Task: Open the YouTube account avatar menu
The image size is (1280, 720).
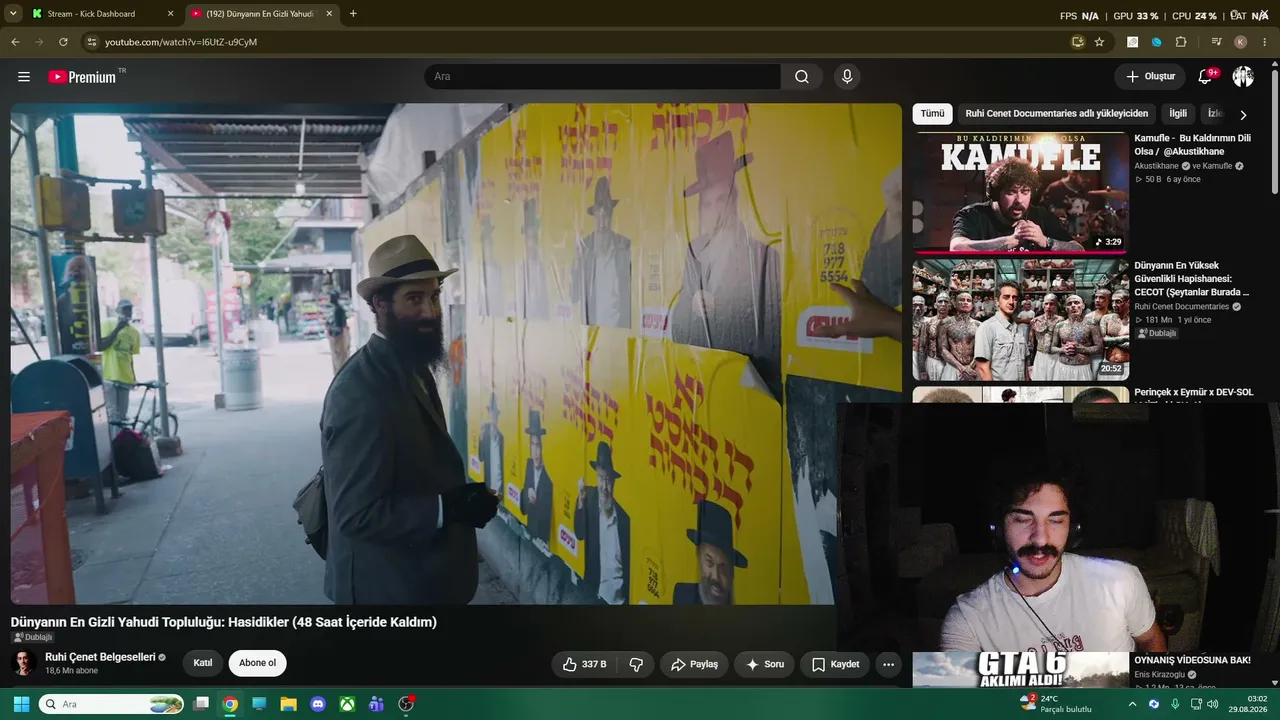Action: click(x=1243, y=77)
